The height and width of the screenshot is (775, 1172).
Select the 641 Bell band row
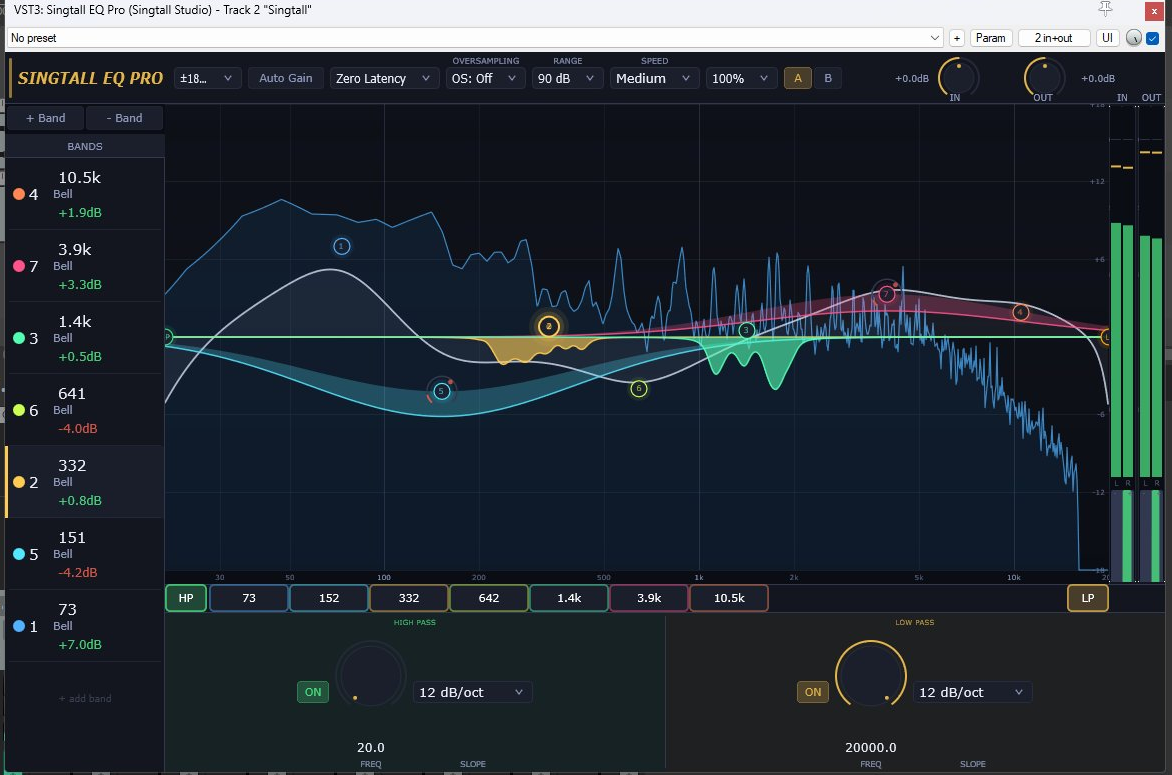click(x=84, y=410)
